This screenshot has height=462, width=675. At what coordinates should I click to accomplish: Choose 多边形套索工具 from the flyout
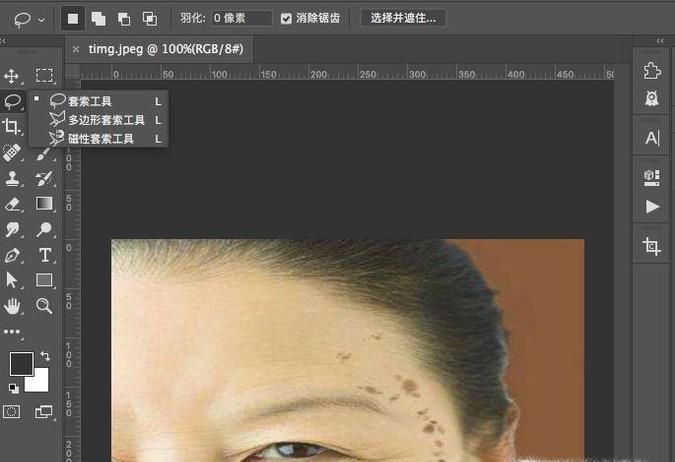[99, 120]
